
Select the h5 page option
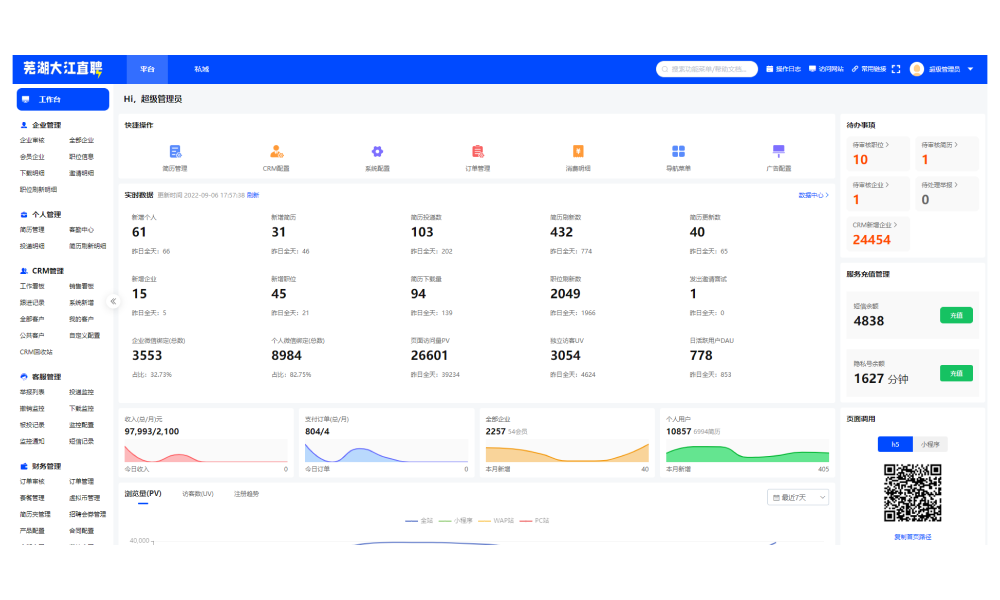(x=895, y=444)
